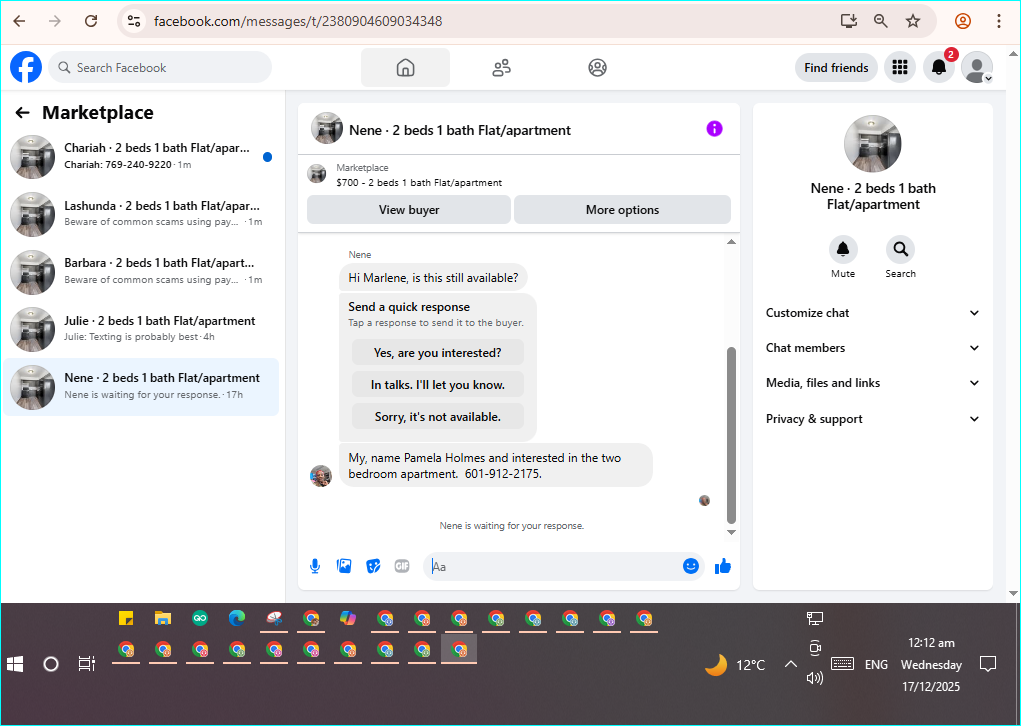Open Microsoft Edge from taskbar
Viewport: 1021px width, 726px height.
click(x=237, y=619)
